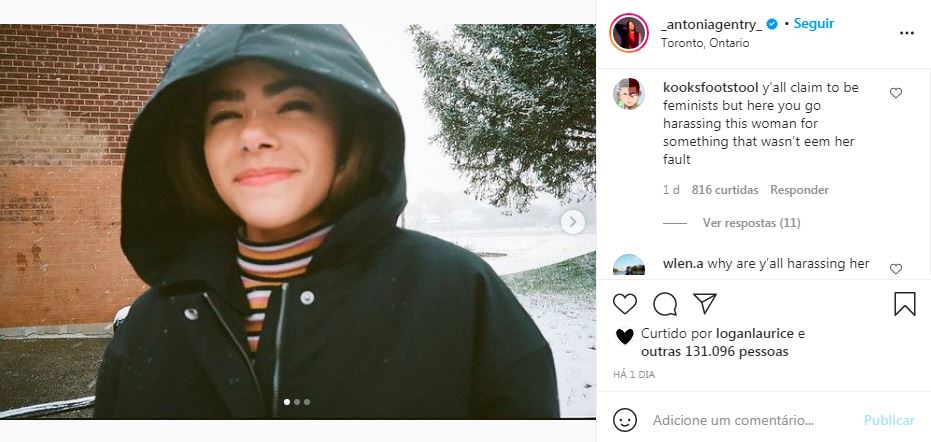Open _antoniagentry_ profile picture
The width and height of the screenshot is (931, 442).
(629, 33)
